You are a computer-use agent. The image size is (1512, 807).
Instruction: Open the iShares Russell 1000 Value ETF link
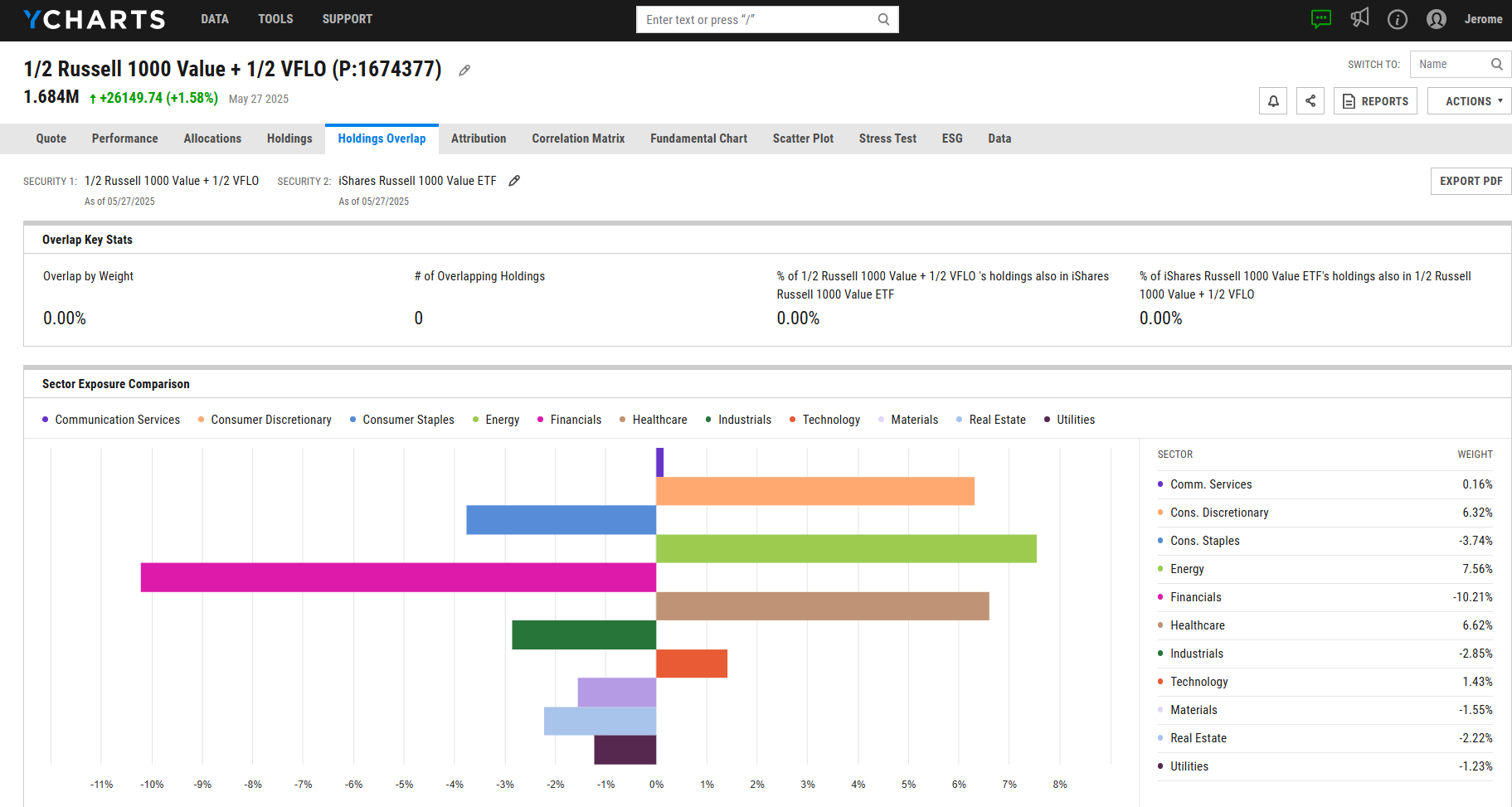tap(417, 180)
